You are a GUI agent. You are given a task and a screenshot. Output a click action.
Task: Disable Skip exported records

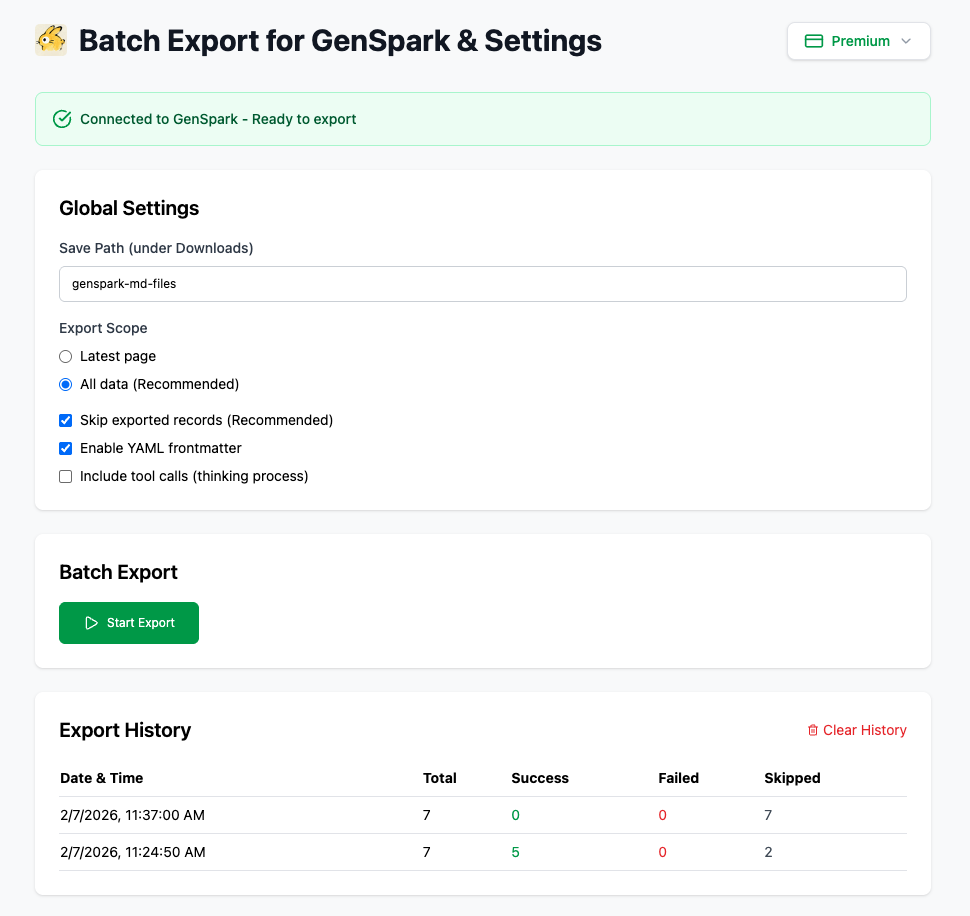point(65,420)
